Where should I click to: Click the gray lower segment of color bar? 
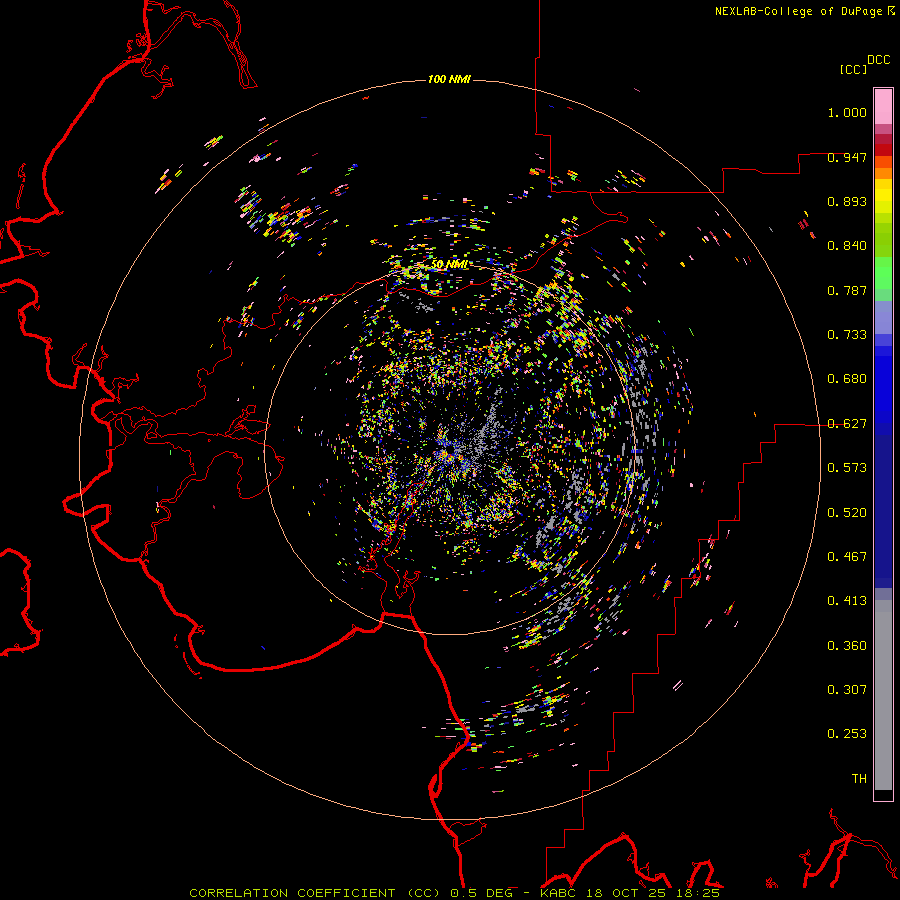coord(883,695)
